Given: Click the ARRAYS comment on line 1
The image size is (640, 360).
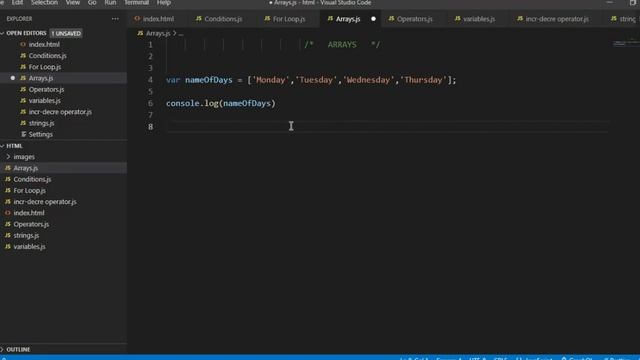Looking at the screenshot, I should [342, 44].
